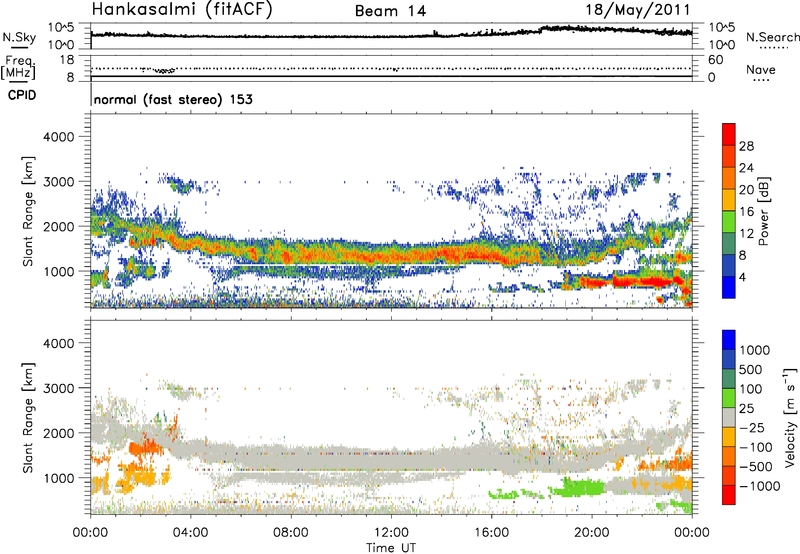This screenshot has height=554, width=800.
Task: Click 'normal (fast stereo) 153' text
Action: coord(173,99)
